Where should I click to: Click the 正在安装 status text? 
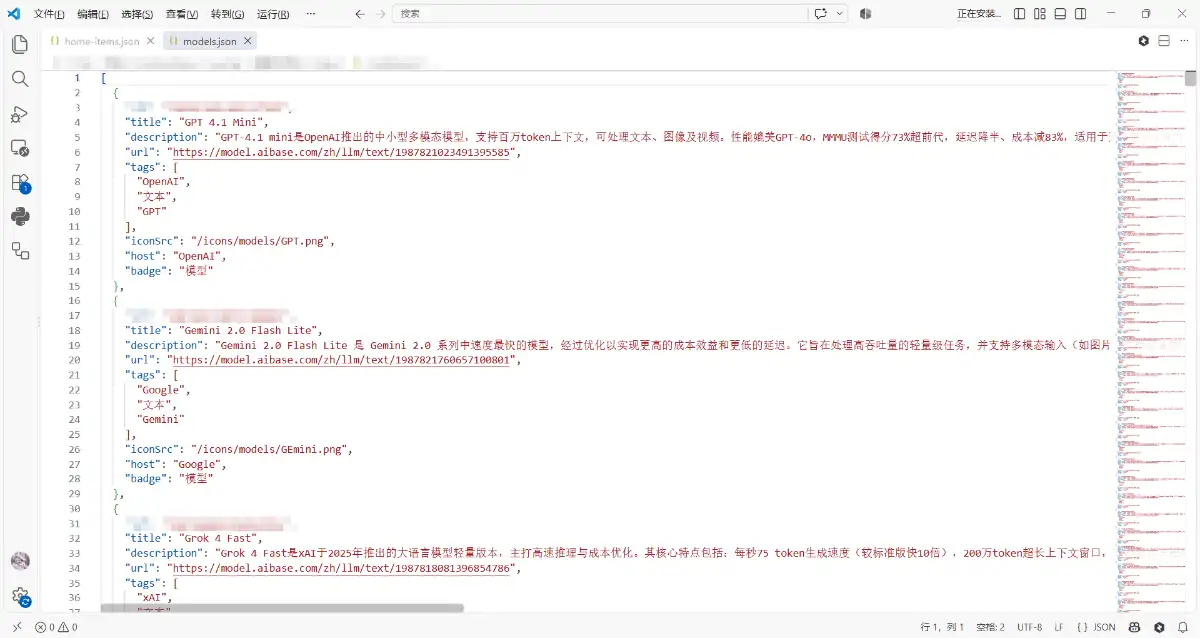978,14
